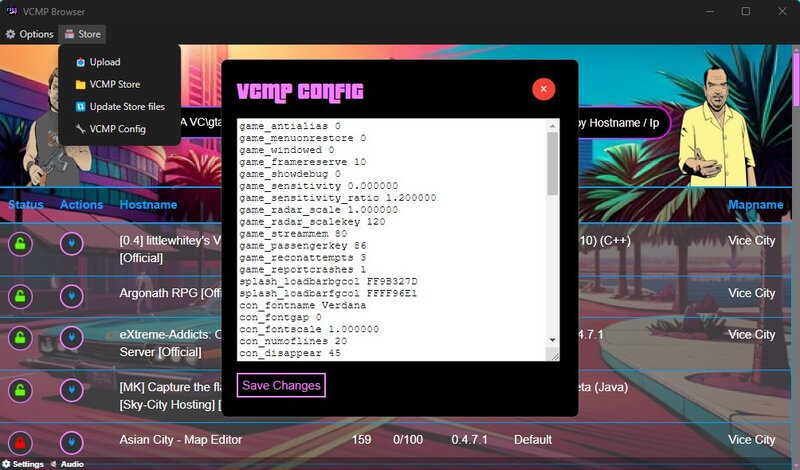This screenshot has width=800, height=470.
Task: Click green lock icon for littlewhitey's server
Action: click(x=20, y=244)
